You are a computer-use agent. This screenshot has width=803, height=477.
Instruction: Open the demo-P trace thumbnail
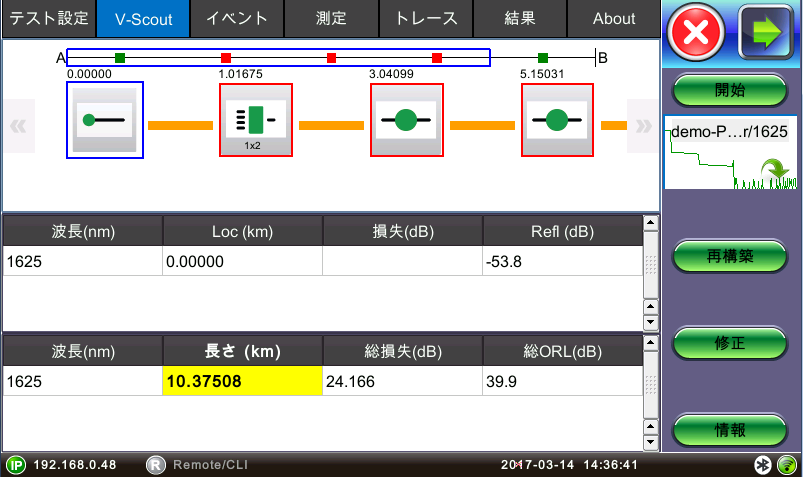pos(731,153)
